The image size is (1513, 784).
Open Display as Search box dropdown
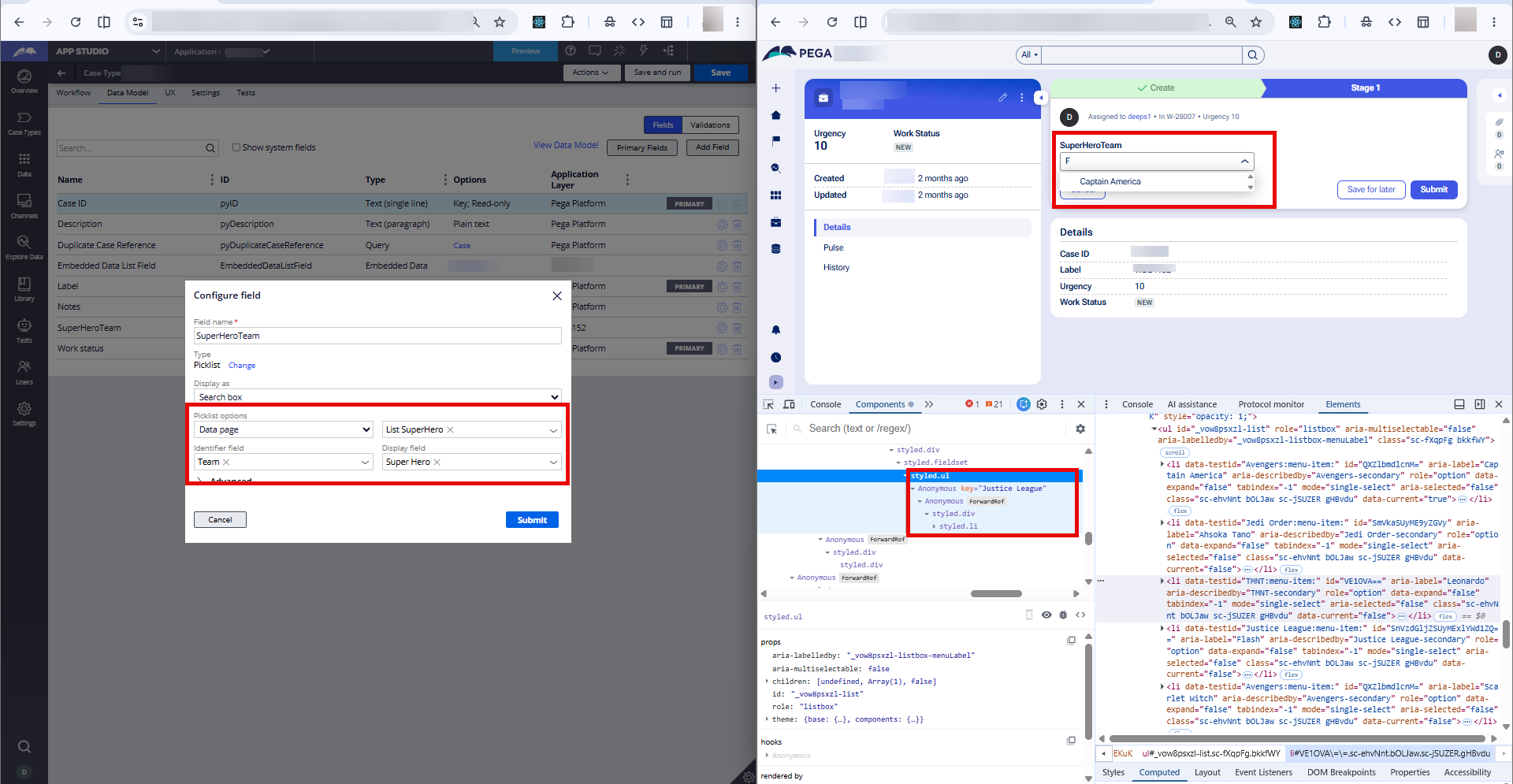[377, 397]
